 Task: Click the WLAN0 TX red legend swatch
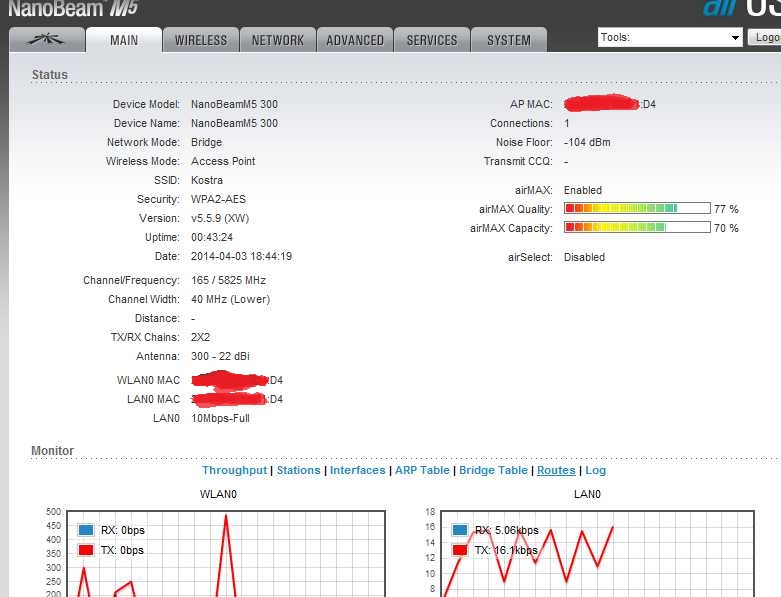[x=86, y=550]
